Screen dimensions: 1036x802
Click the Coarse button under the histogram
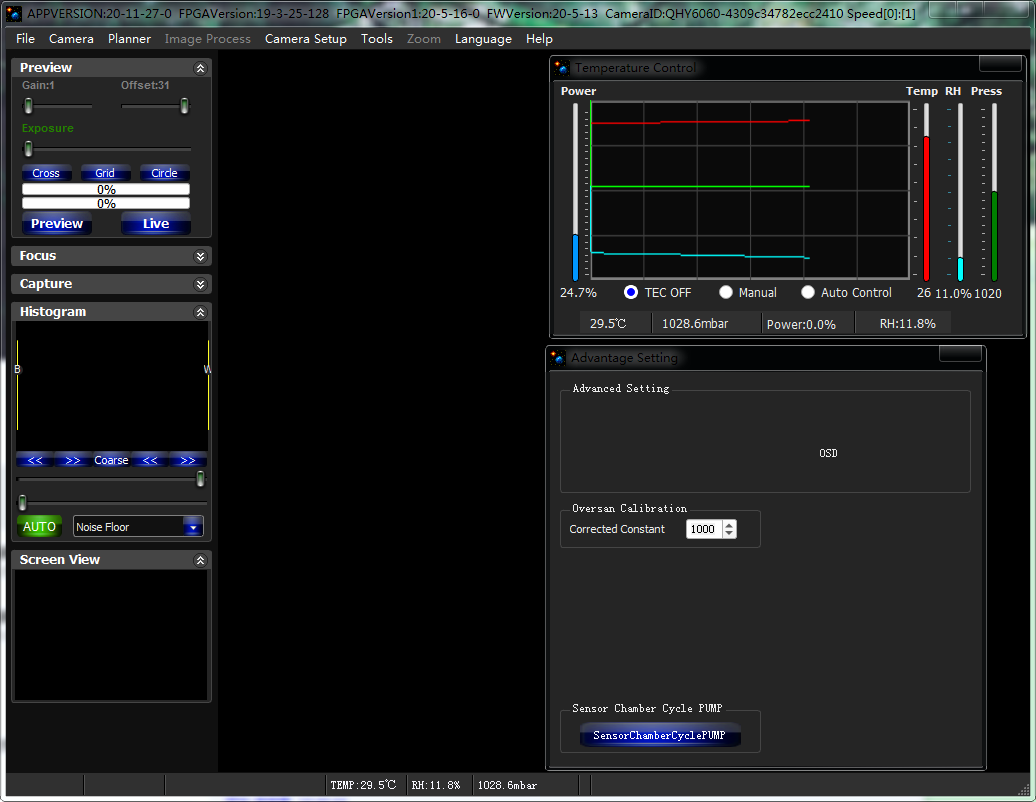[x=111, y=460]
